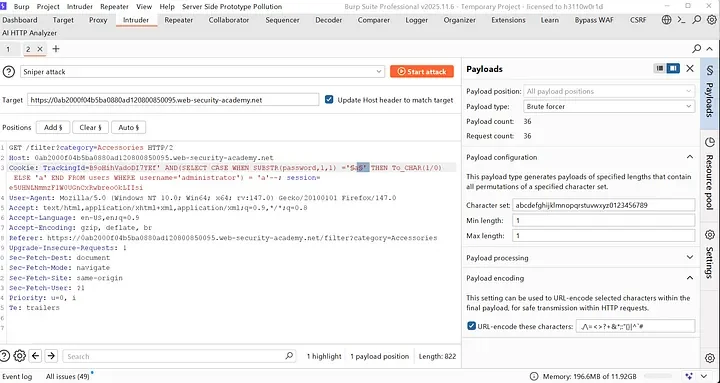Open the Payload type Brute forcer dropdown
This screenshot has height=383, width=720.
click(609, 107)
